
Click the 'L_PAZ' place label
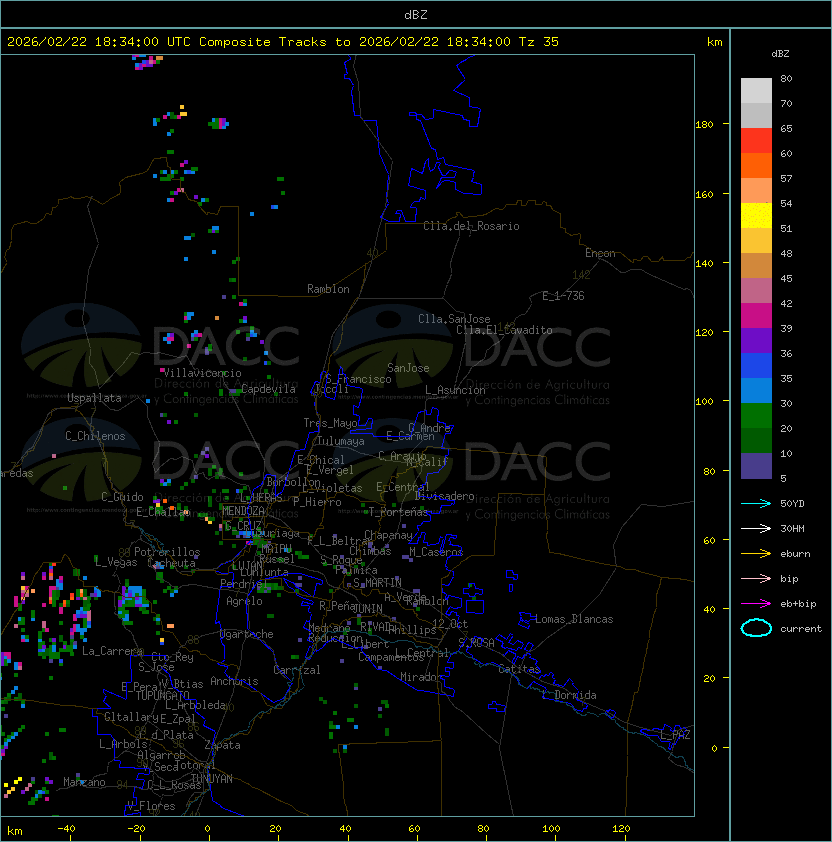coord(675,735)
